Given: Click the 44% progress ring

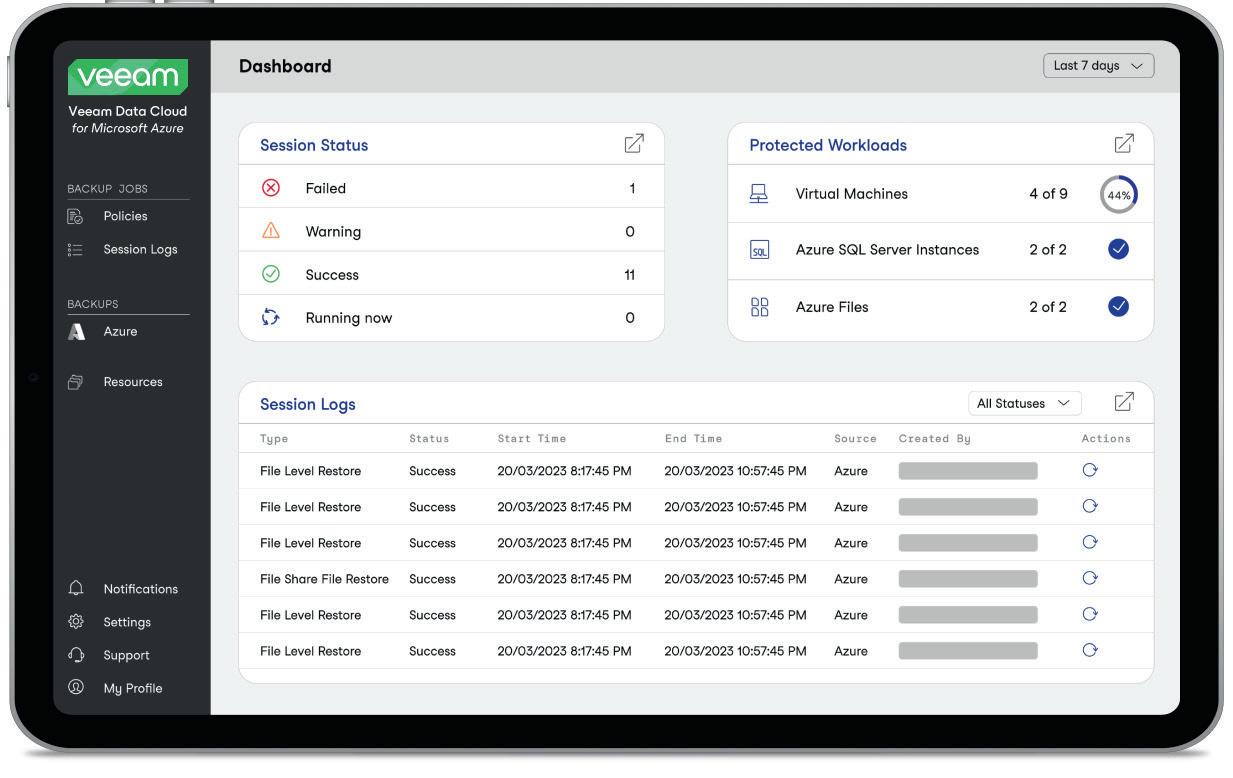Looking at the screenshot, I should click(x=1118, y=195).
